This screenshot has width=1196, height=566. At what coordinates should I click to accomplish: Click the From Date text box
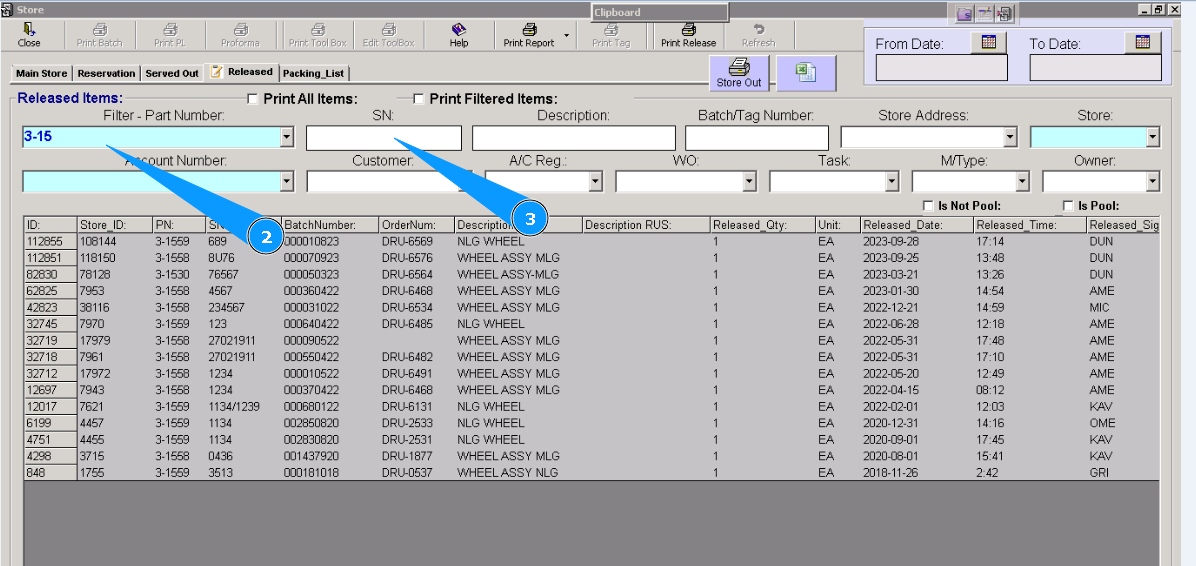tap(941, 68)
